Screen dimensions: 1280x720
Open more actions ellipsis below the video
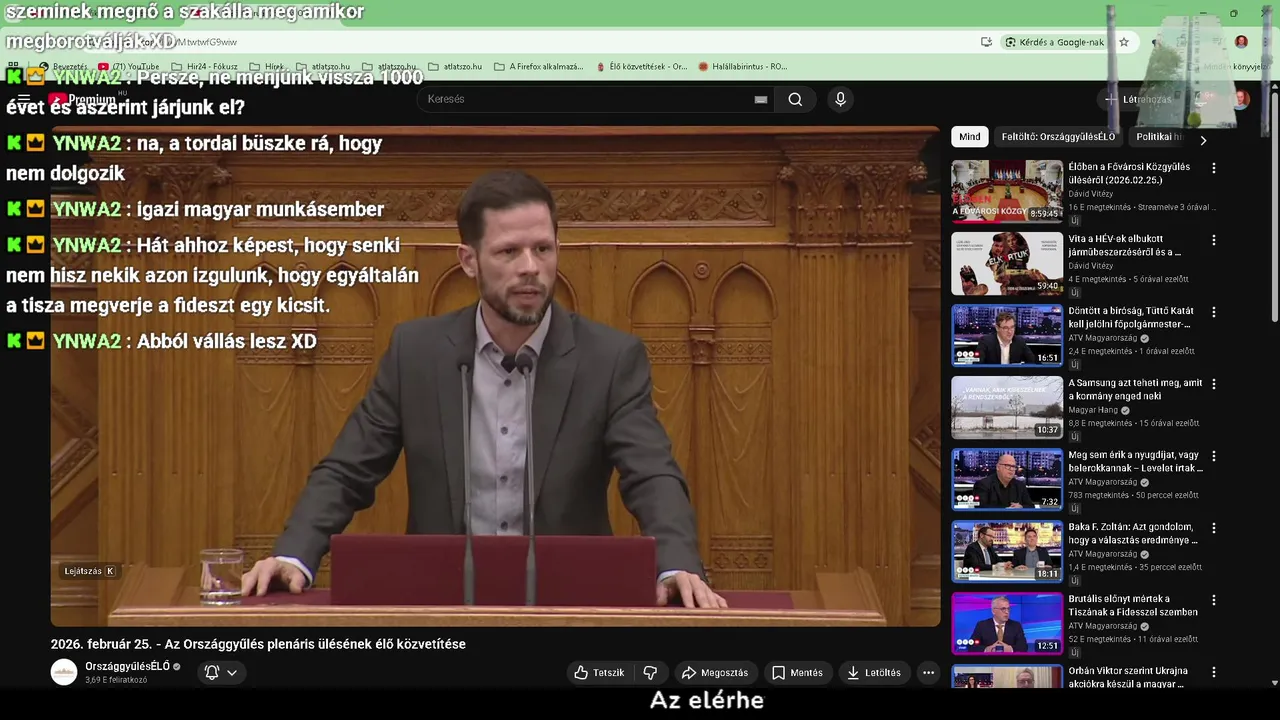(x=928, y=673)
